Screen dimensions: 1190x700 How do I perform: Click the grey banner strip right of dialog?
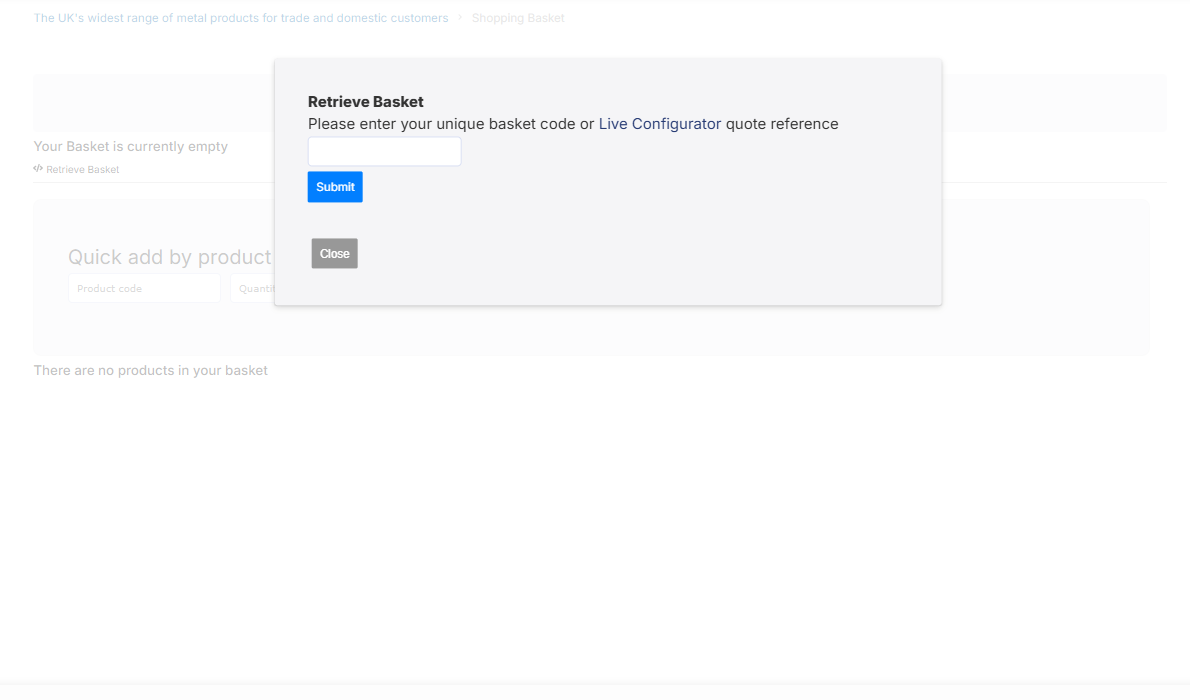[x=1053, y=102]
